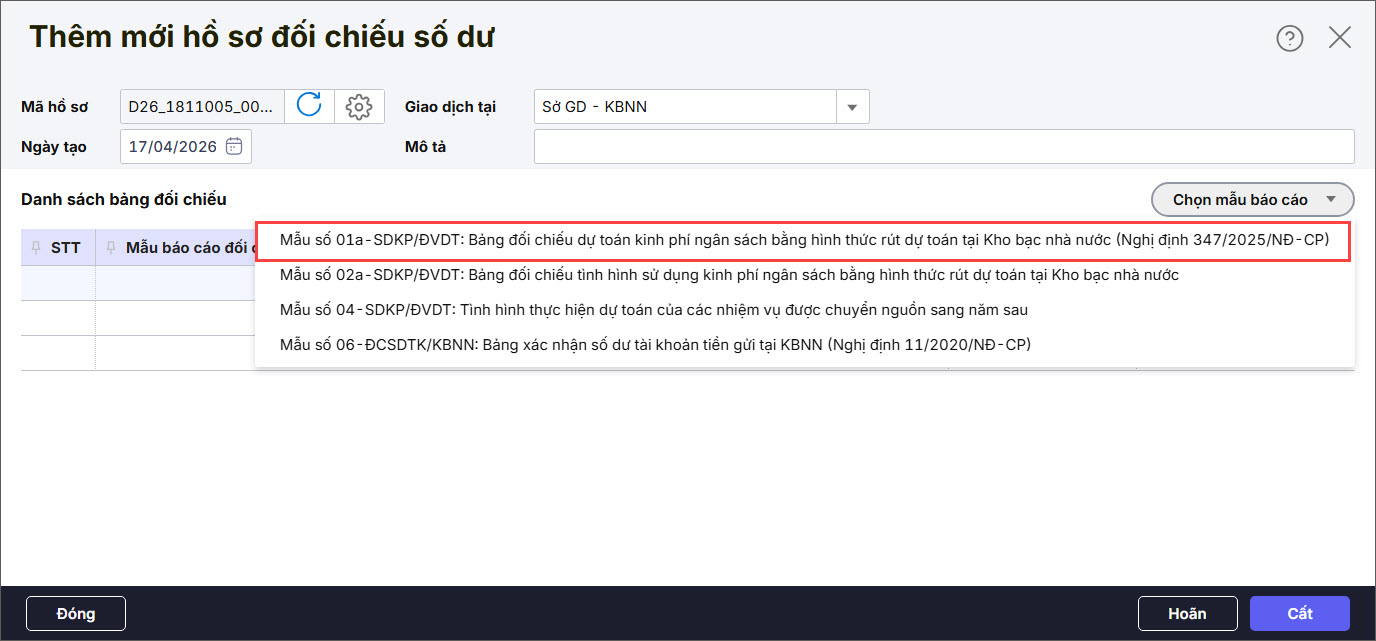Click the pin icon in STT column
This screenshot has height=641, width=1376.
[37, 248]
